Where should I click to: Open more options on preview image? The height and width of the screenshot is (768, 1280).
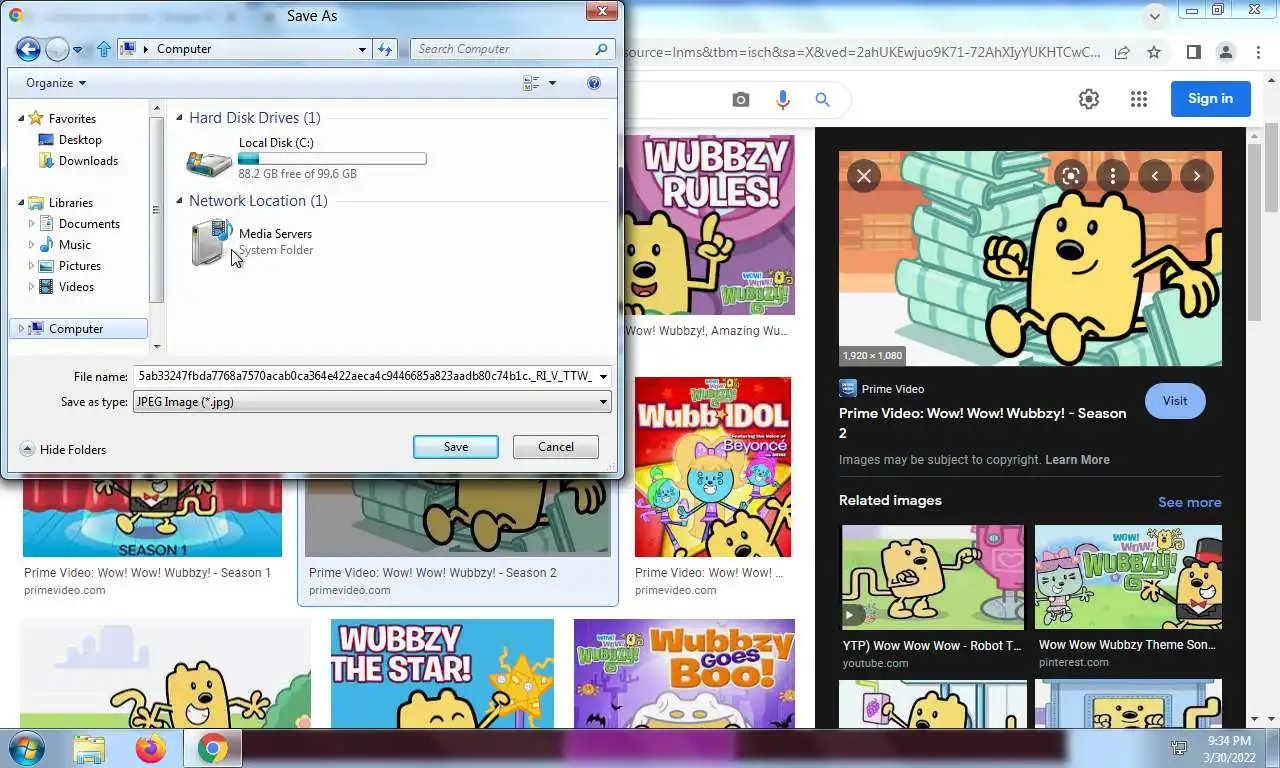1113,176
